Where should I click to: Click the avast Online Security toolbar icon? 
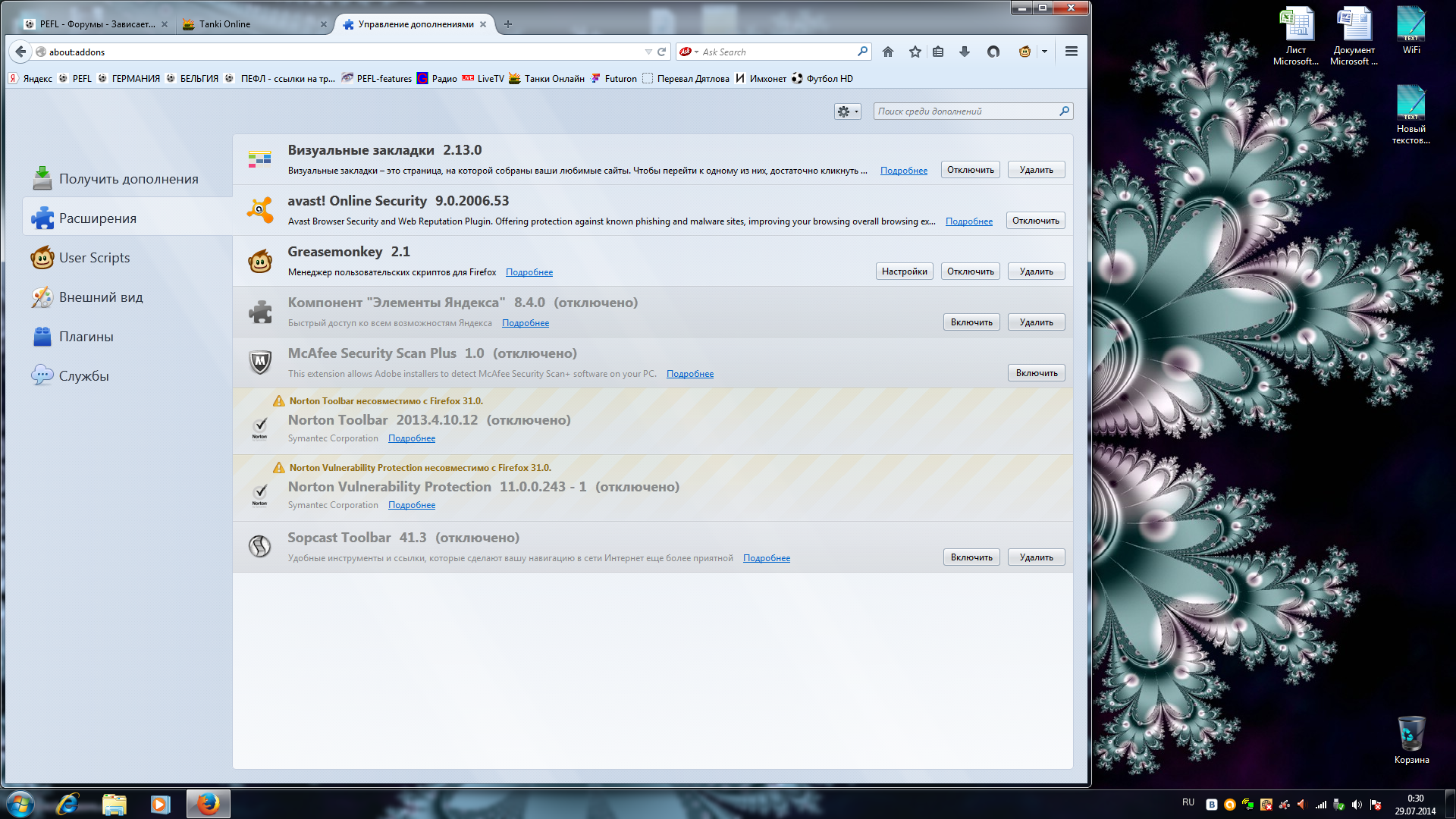pos(993,52)
